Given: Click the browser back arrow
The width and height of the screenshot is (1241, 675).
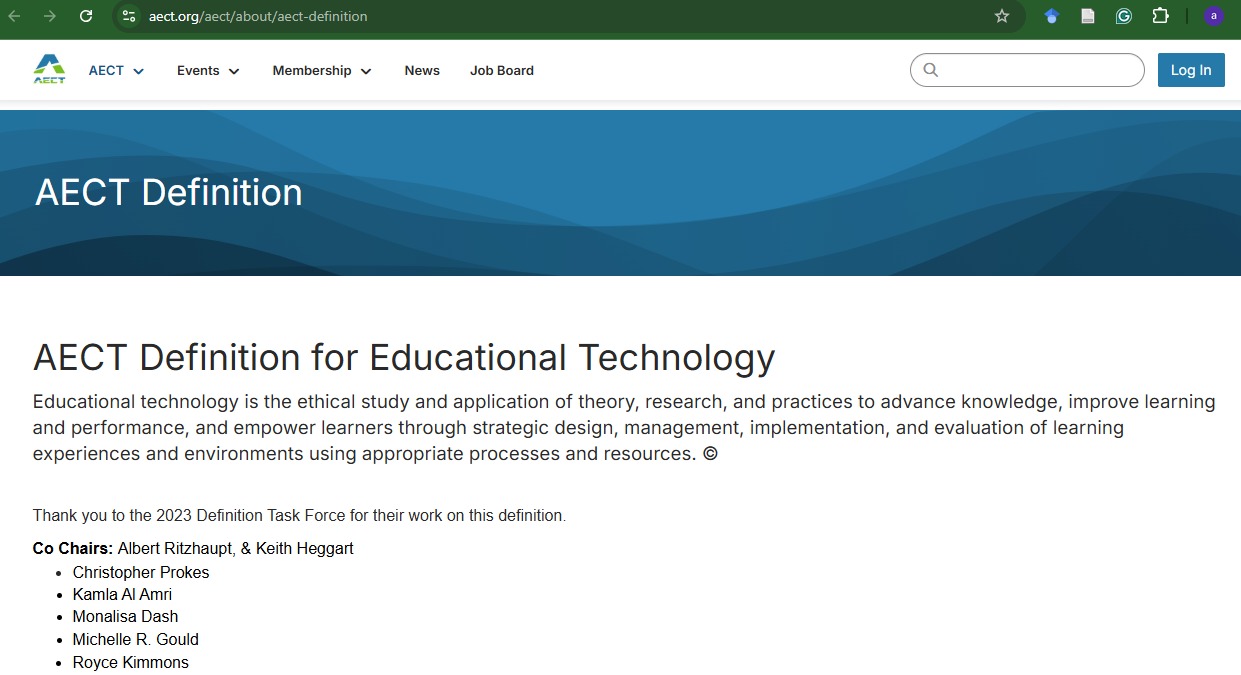Looking at the screenshot, I should [x=15, y=16].
